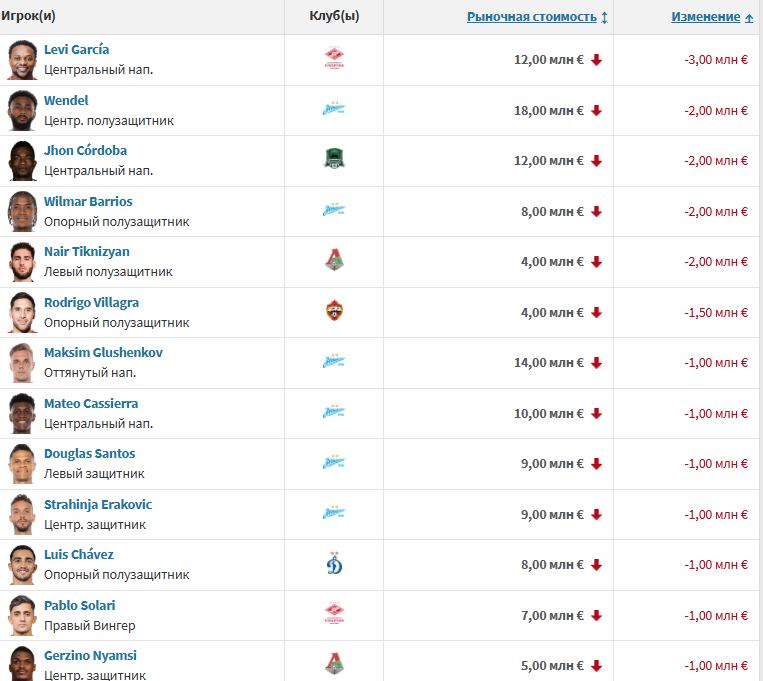Click Wendel's player photo thumbnail
The width and height of the screenshot is (763, 681).
(22, 110)
